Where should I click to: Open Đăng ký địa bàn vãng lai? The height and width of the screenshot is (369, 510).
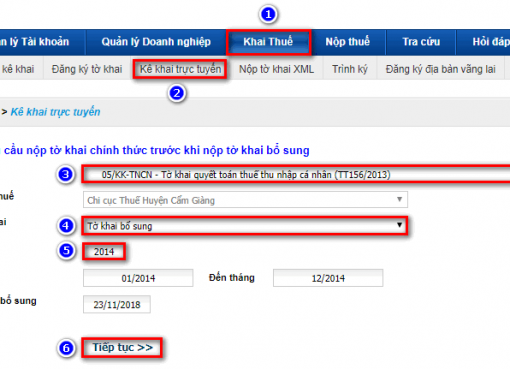coord(440,69)
